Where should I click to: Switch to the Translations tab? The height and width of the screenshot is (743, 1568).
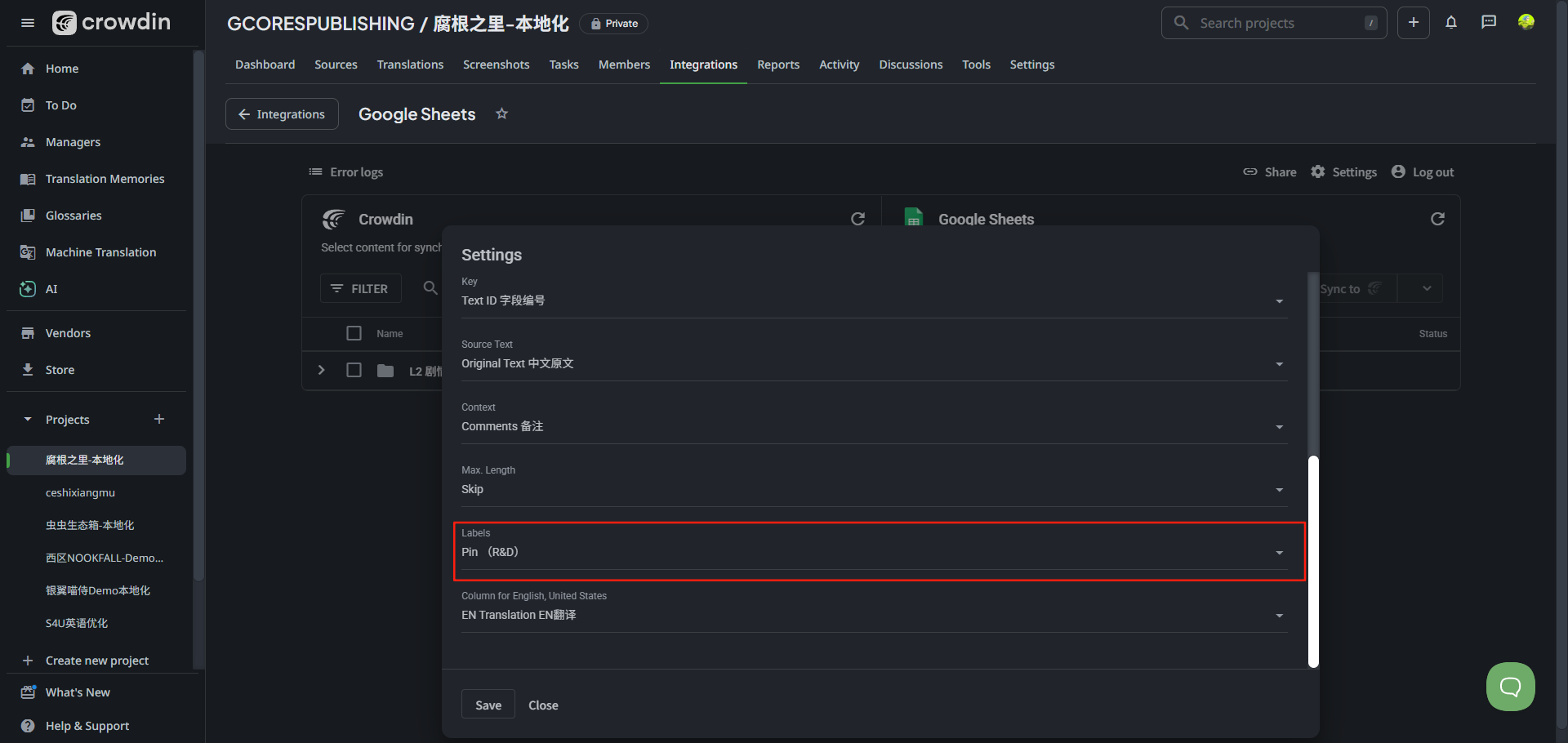coord(410,65)
